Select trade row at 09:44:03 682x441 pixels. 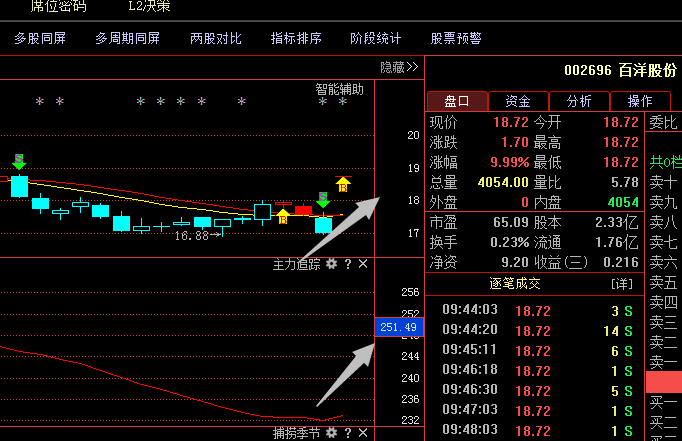pyautogui.click(x=537, y=311)
